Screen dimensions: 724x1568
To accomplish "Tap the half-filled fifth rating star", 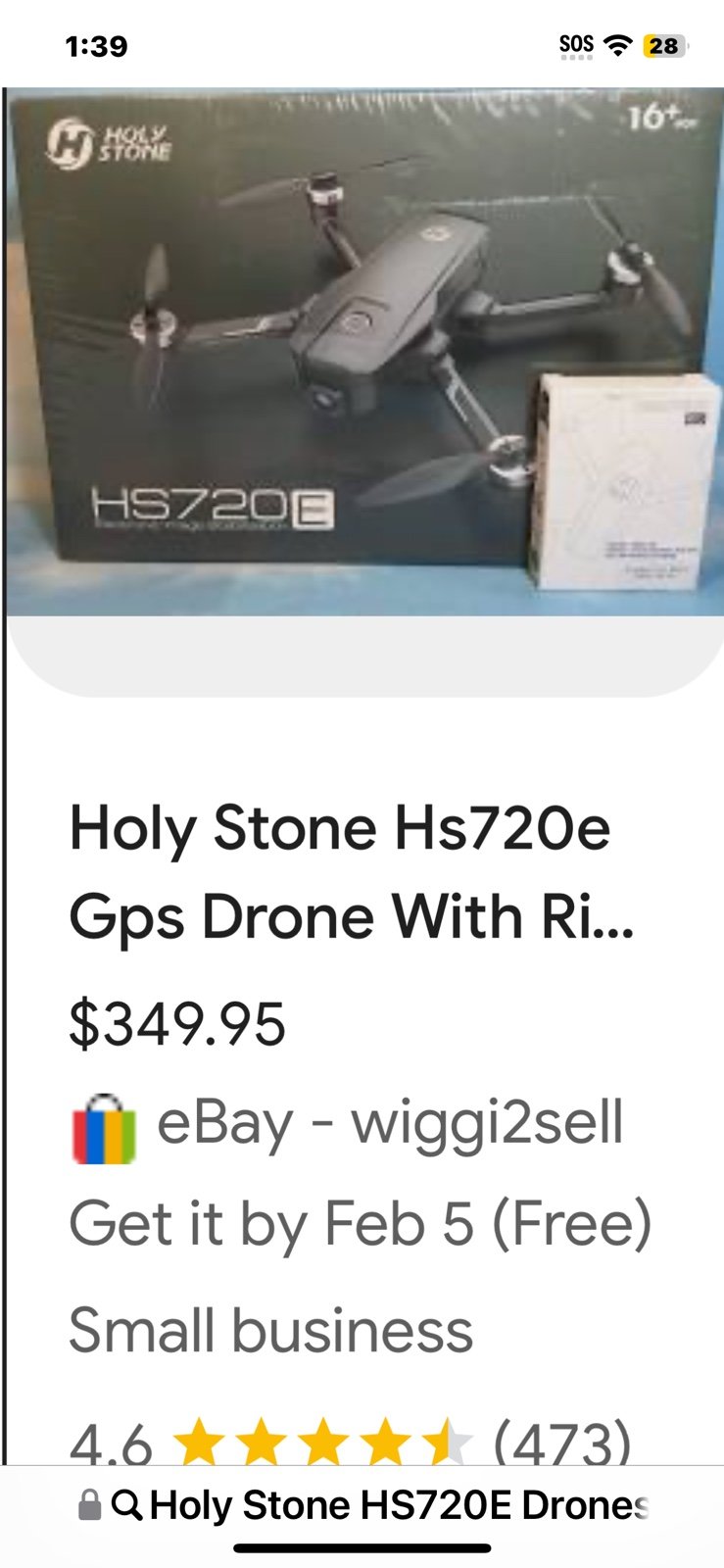I will tap(446, 1443).
